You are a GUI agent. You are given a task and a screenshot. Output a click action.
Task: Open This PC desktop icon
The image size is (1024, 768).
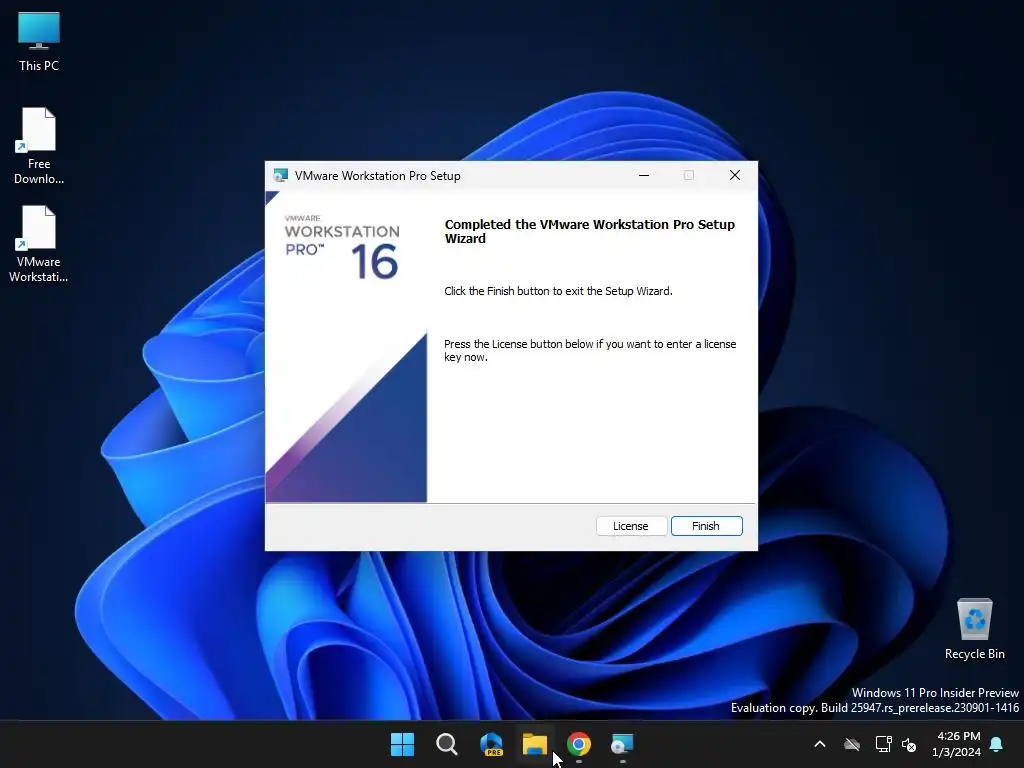(x=39, y=41)
